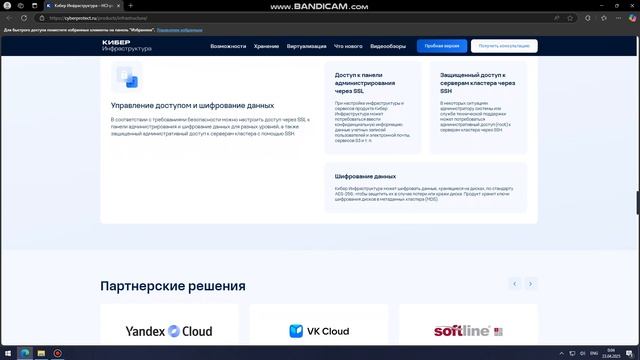Image resolution: width=640 pixels, height=360 pixels.
Task: Go back to the previous page
Action: 9,18
